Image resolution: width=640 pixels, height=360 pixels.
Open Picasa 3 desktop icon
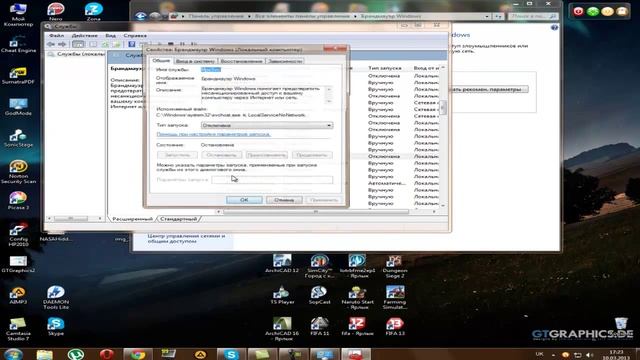click(x=18, y=201)
